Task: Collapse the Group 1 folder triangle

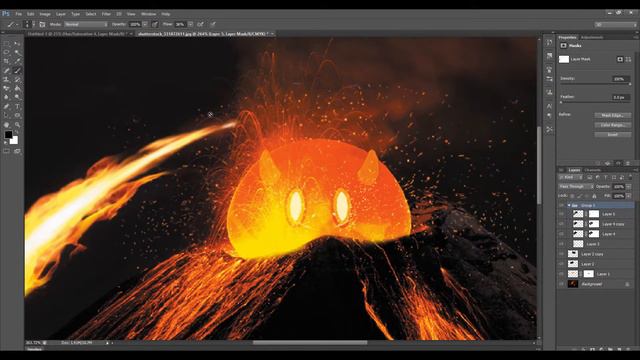Action: pos(569,205)
